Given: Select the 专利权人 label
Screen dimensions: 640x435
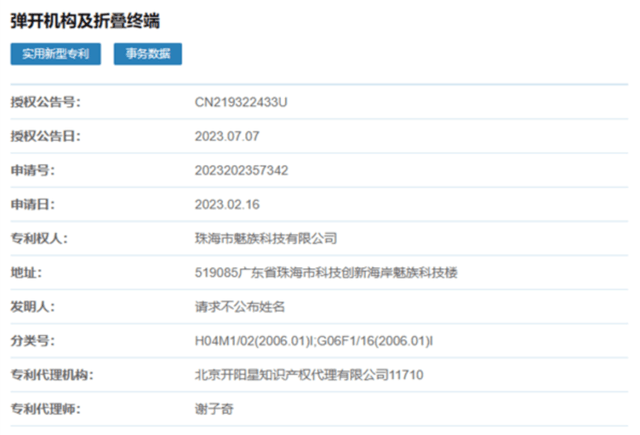Looking at the screenshot, I should 39,238.
